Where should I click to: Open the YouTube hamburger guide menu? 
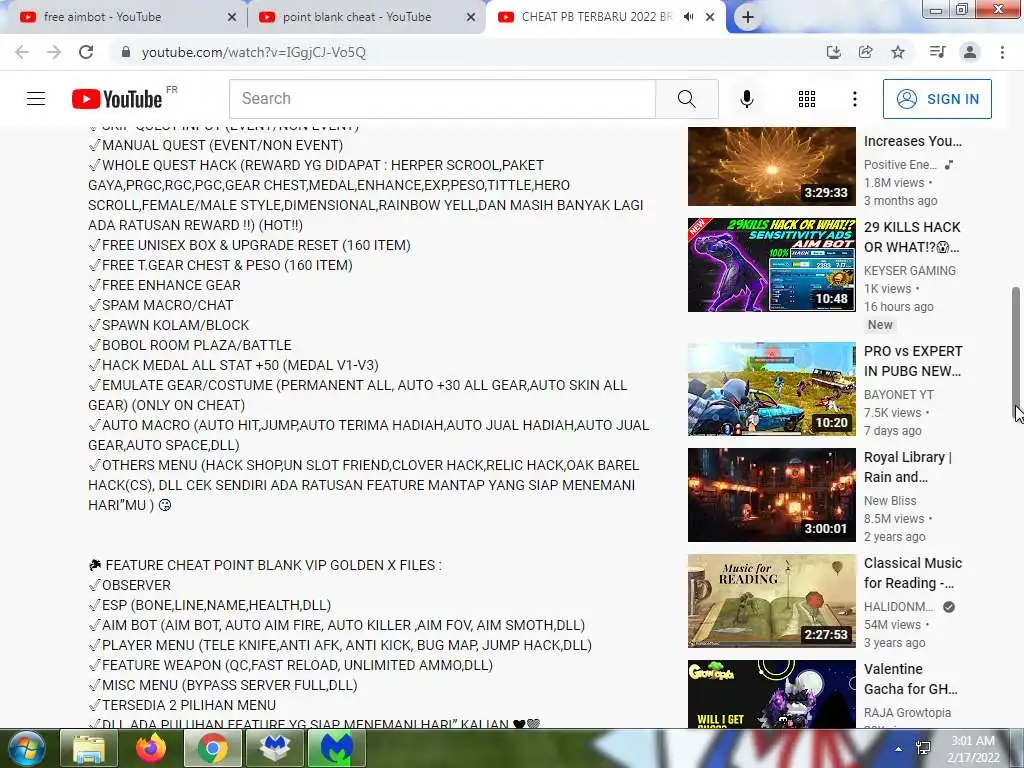coord(36,99)
